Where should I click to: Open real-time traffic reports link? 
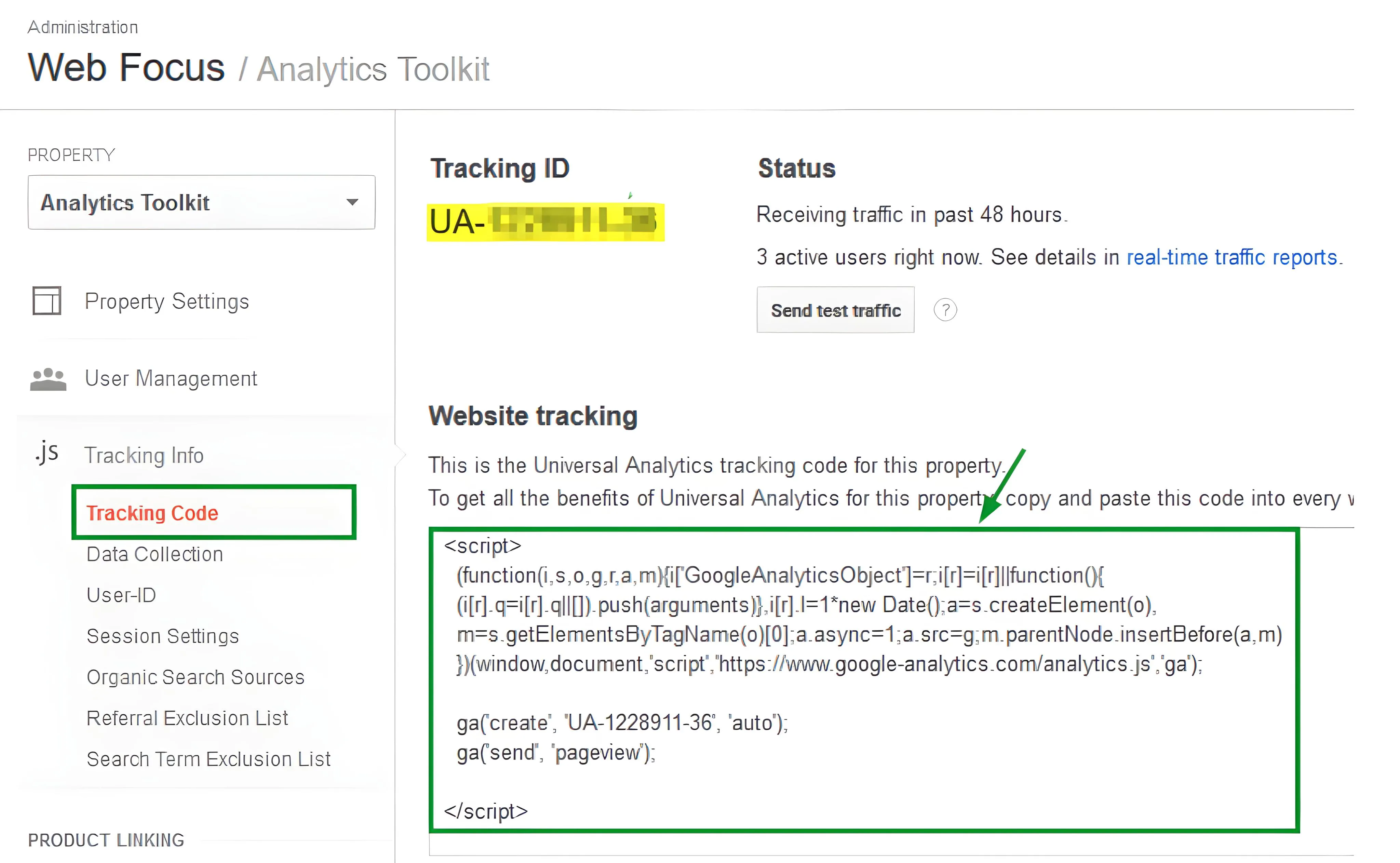click(x=1231, y=257)
